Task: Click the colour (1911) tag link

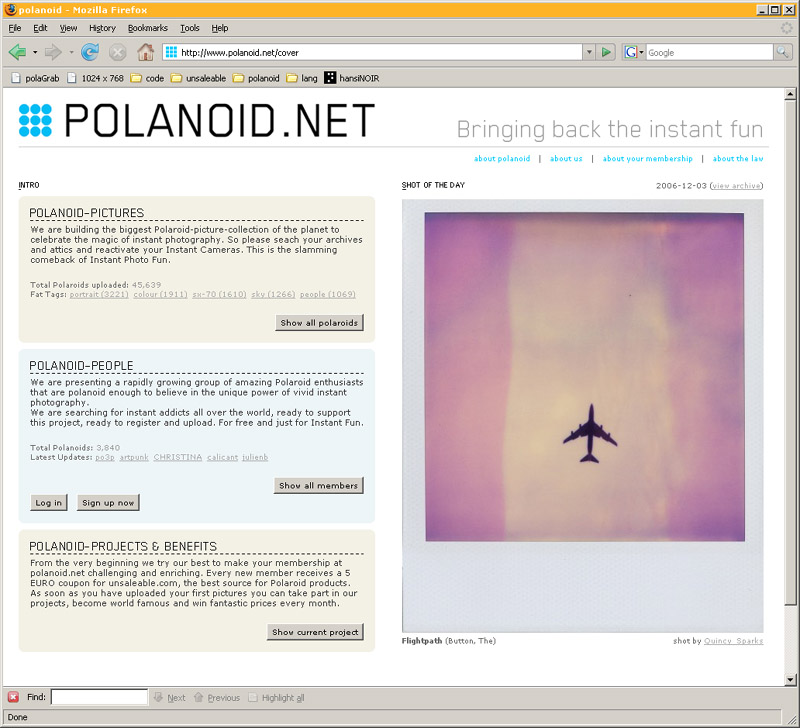Action: click(x=160, y=294)
